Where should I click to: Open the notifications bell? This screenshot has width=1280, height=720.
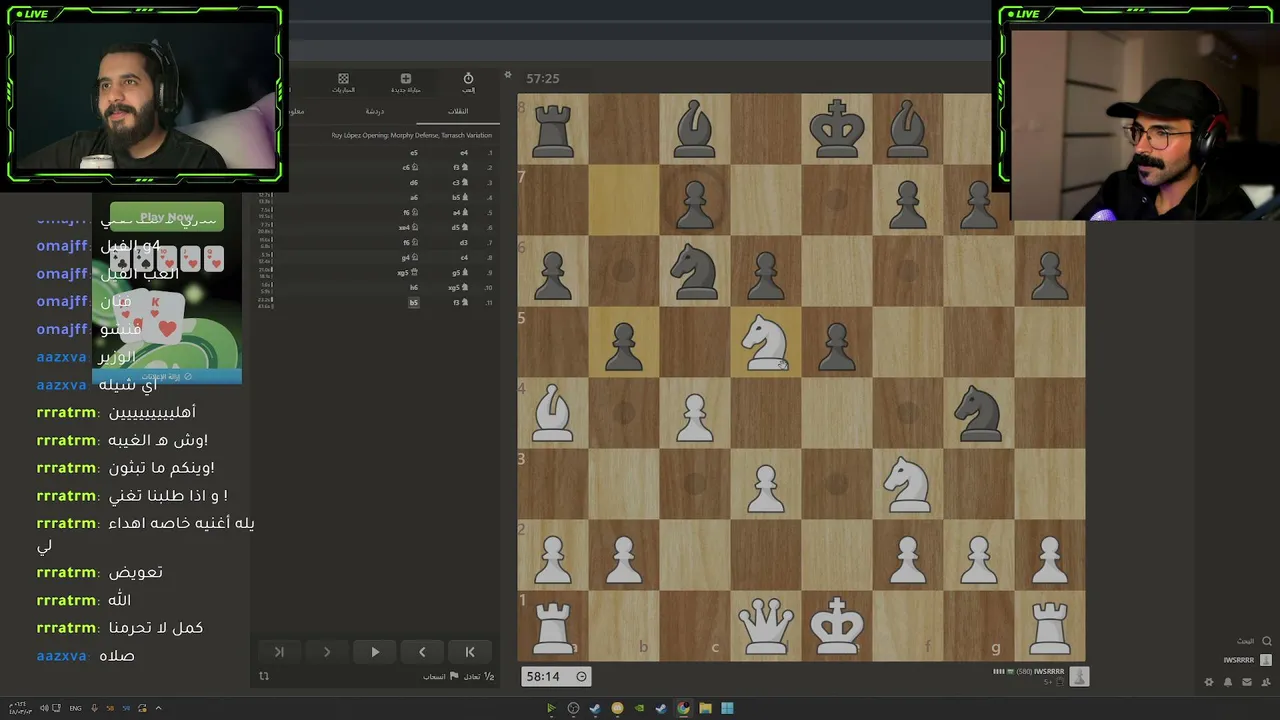[x=1228, y=682]
